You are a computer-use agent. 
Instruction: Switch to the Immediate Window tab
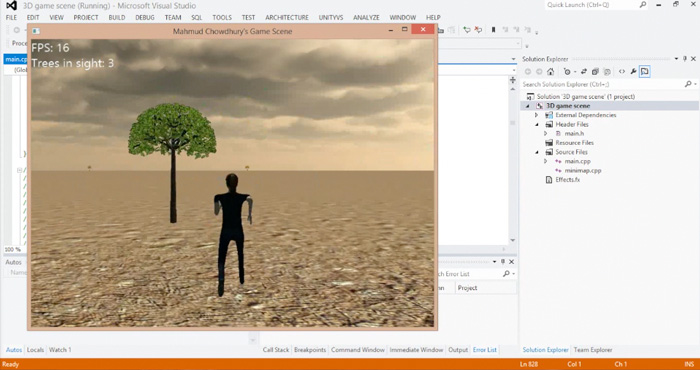coord(416,350)
